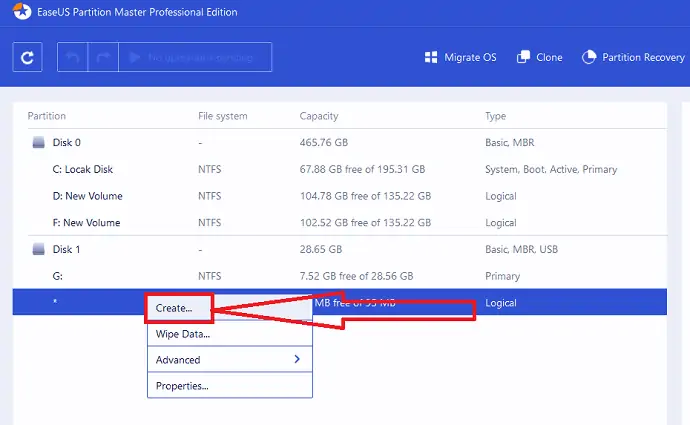690x425 pixels.
Task: Click System, Boot, Active, Primary text
Action: (x=551, y=169)
